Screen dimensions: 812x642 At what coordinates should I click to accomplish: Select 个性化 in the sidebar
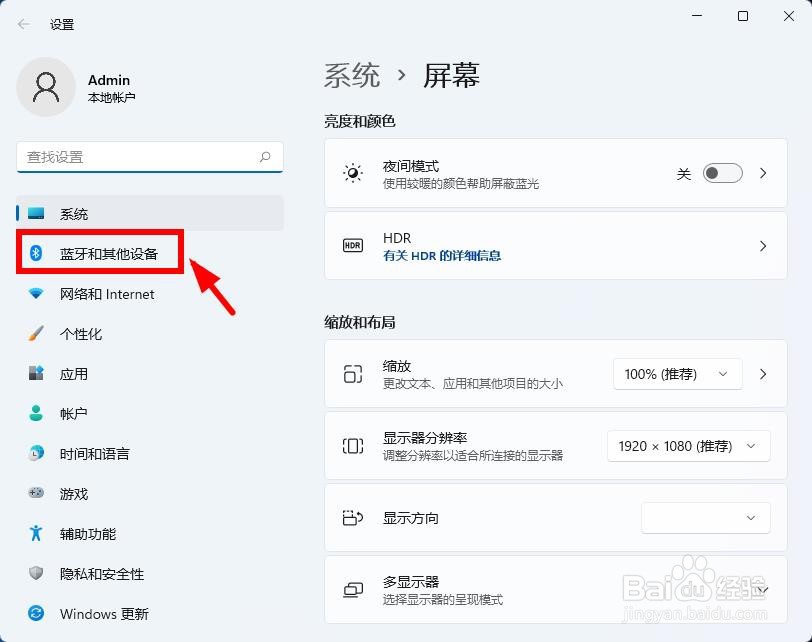click(x=150, y=333)
